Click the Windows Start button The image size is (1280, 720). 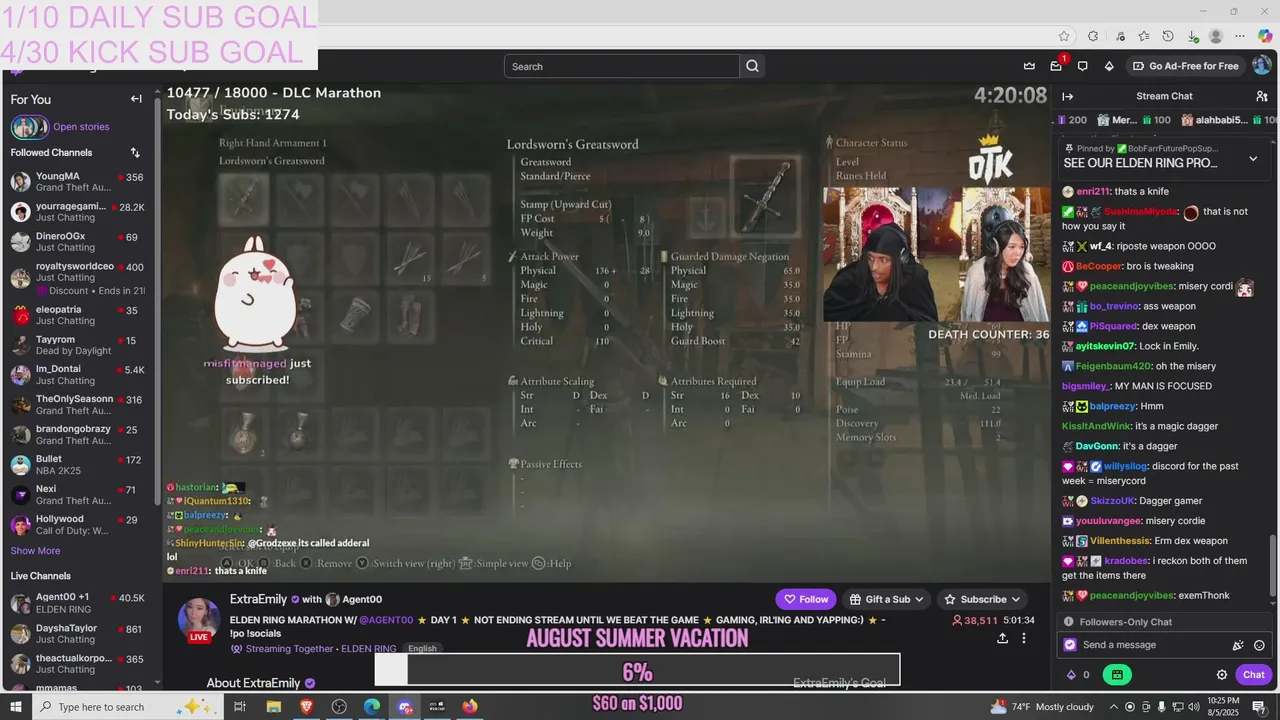[x=17, y=707]
